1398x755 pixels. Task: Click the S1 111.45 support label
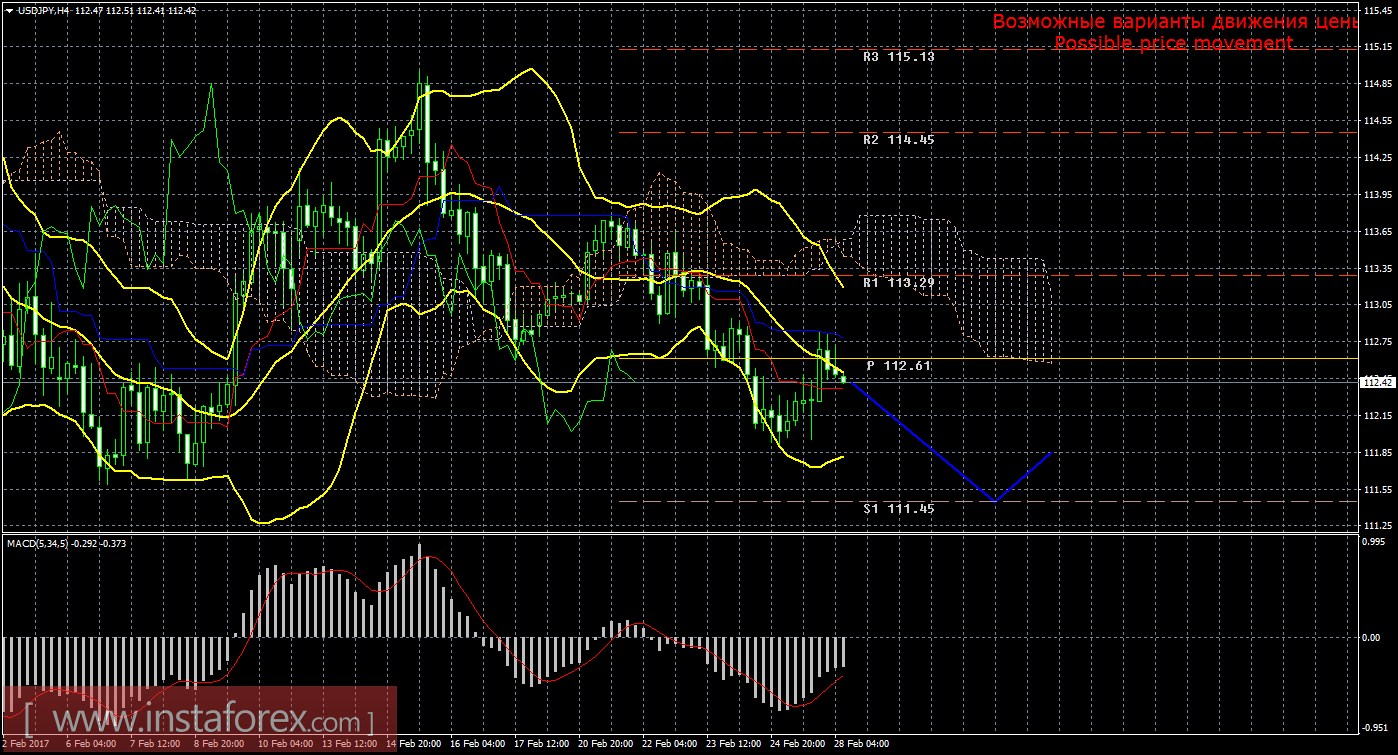(898, 509)
